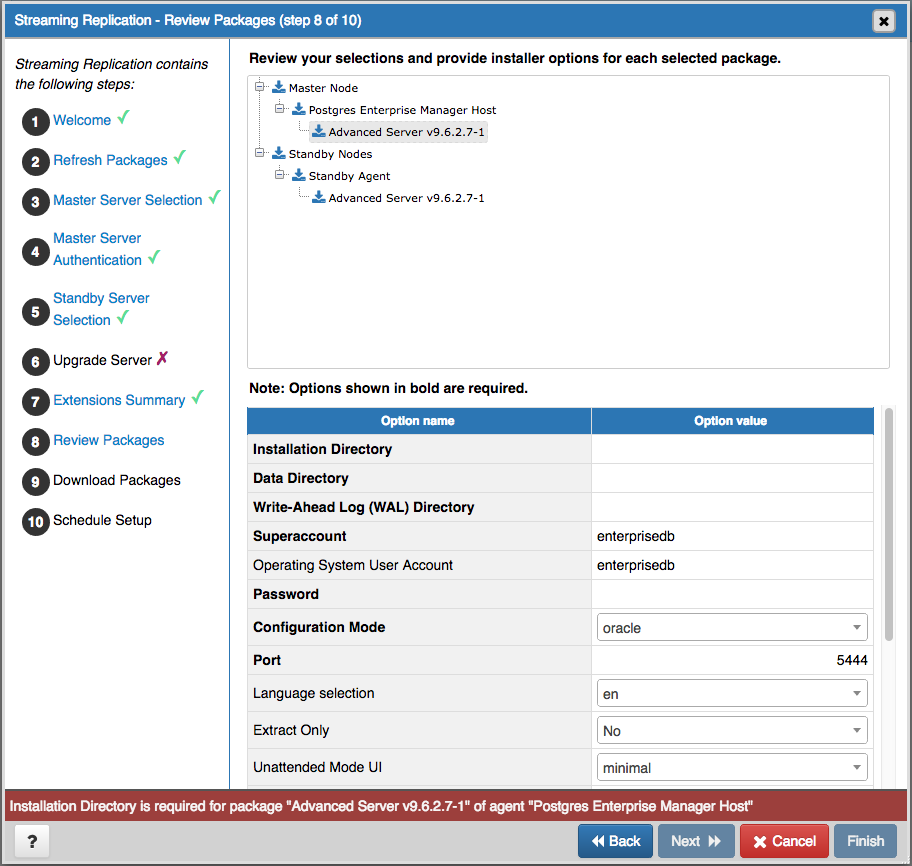Go to the Master Server Selection step
The width and height of the screenshot is (912, 866).
point(127,200)
